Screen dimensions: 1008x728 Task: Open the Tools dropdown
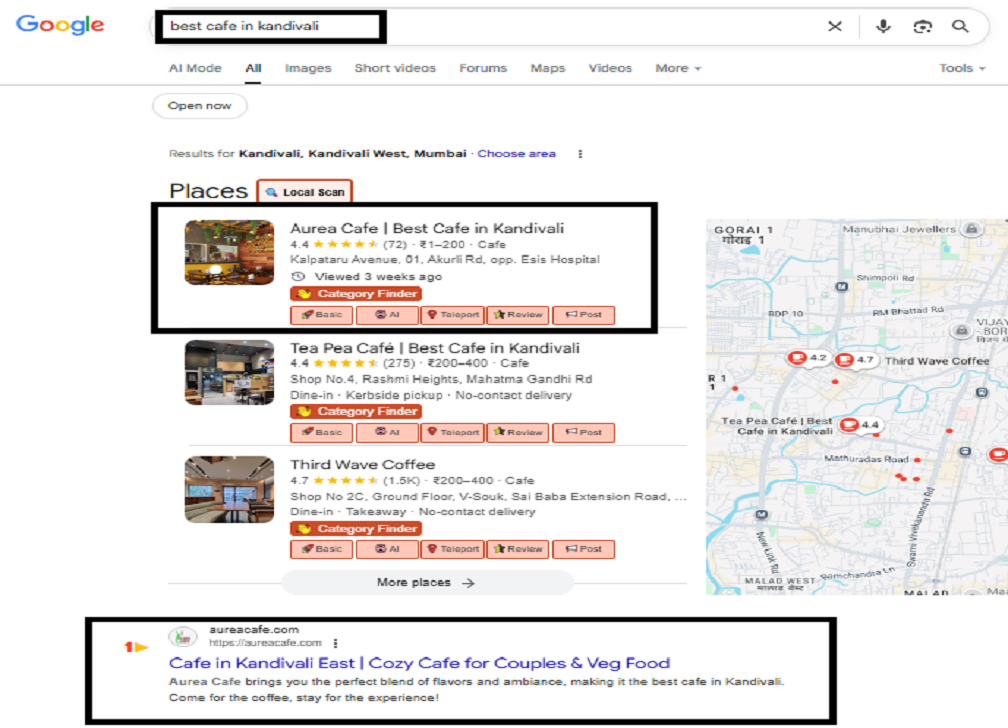pos(955,68)
